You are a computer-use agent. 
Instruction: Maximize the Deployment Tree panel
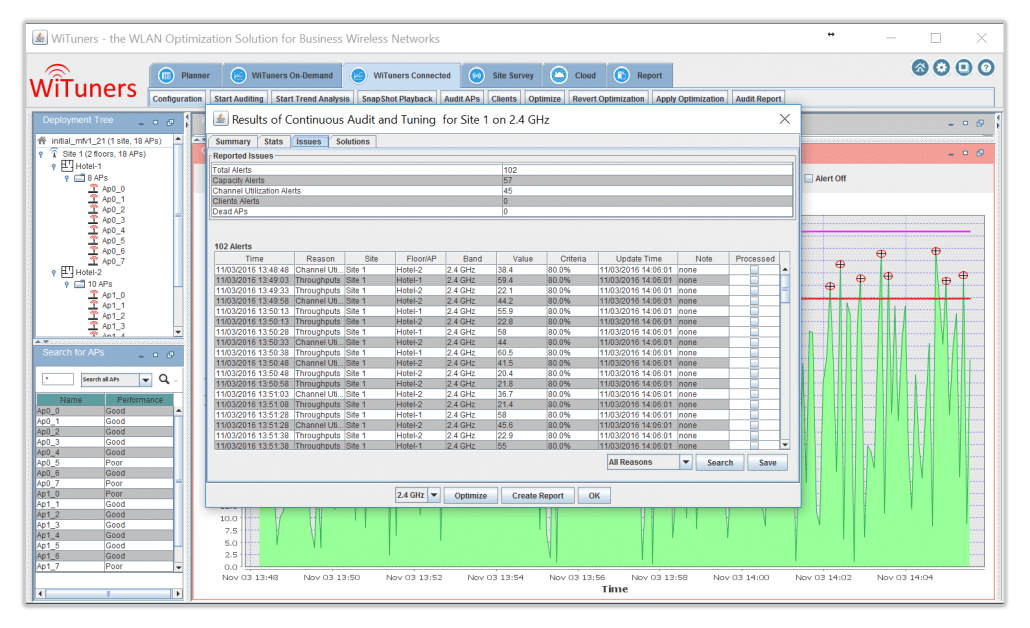click(x=156, y=122)
